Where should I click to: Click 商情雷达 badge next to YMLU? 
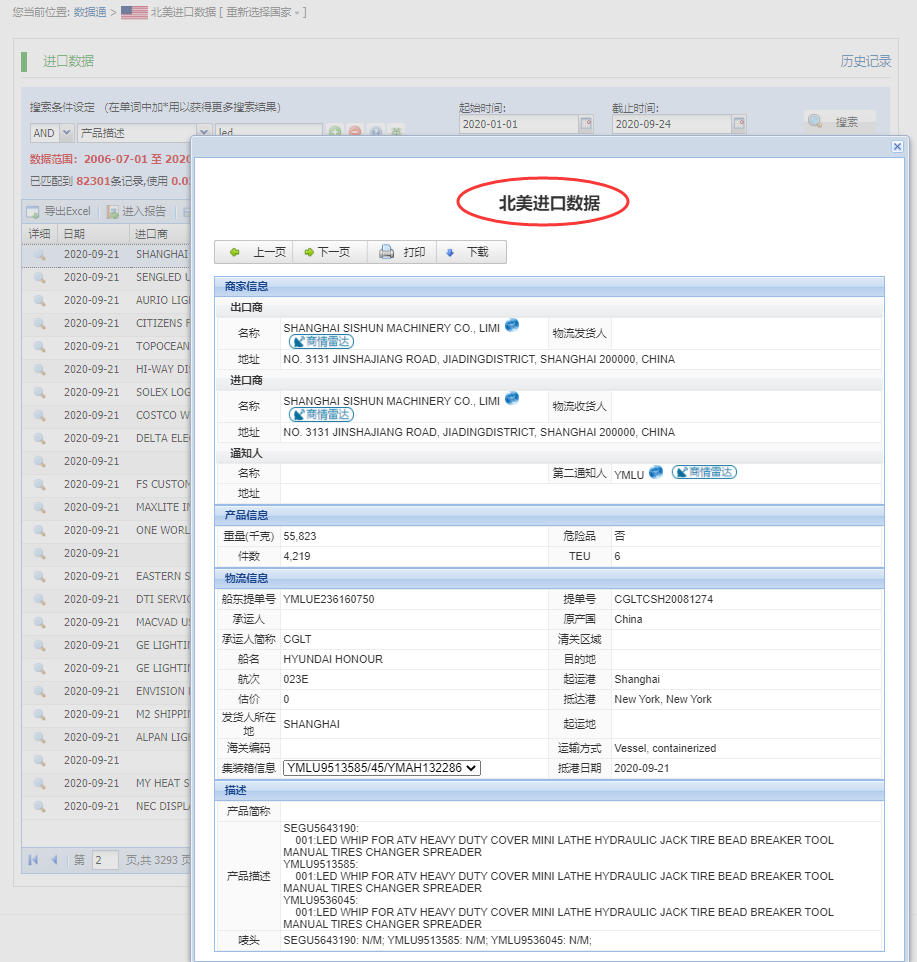click(x=704, y=472)
